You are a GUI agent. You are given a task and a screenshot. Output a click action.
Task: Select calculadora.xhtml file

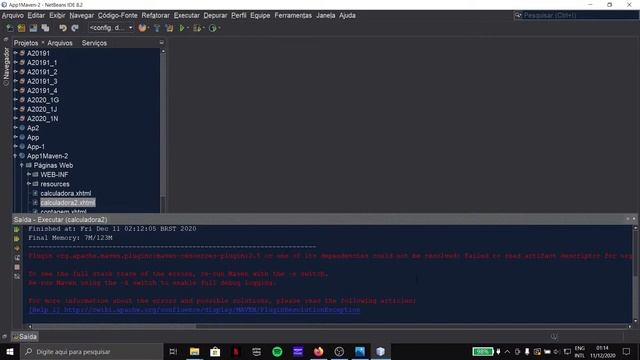pyautogui.click(x=65, y=193)
